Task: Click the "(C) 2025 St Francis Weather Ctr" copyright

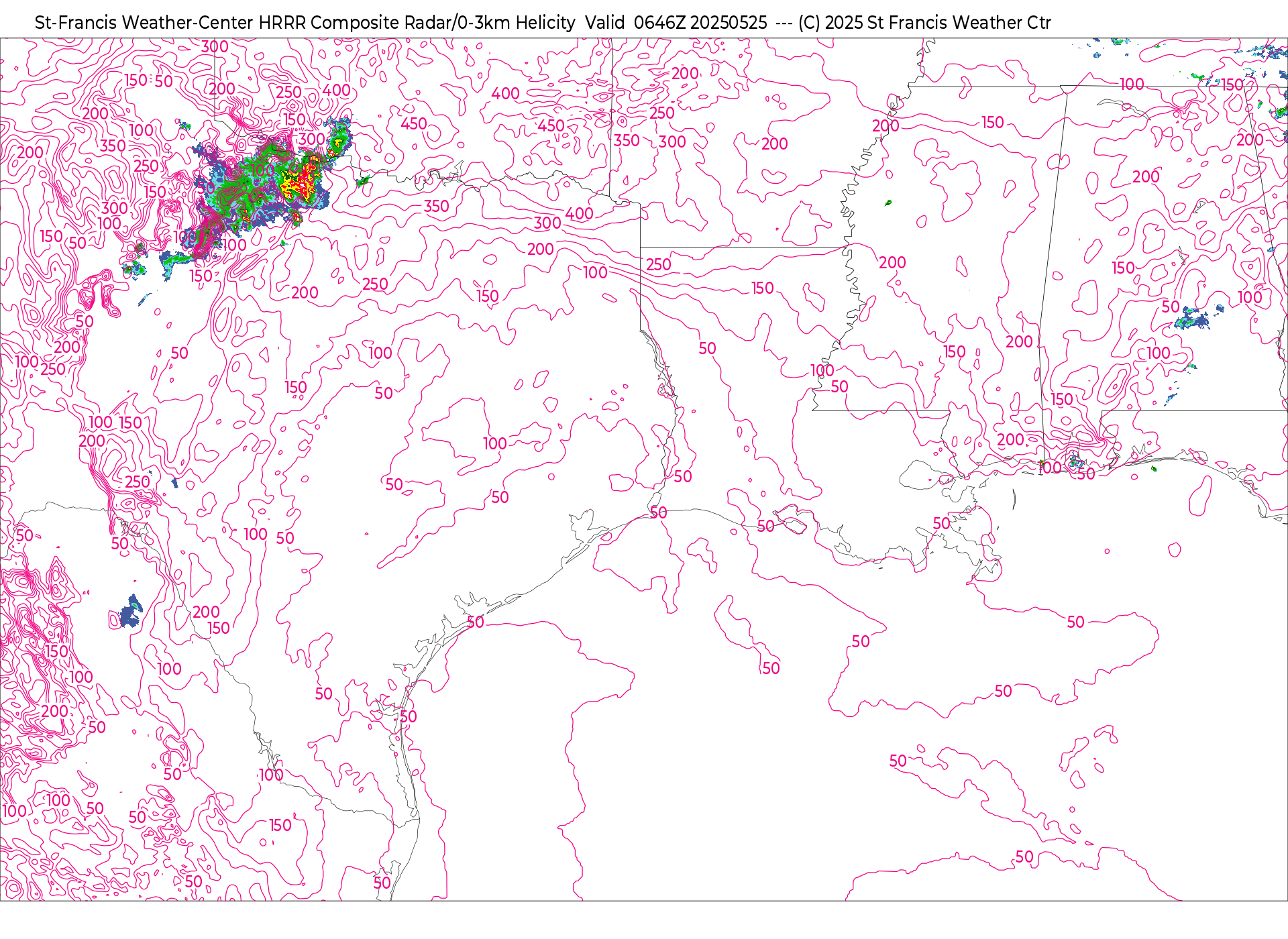Action: (924, 23)
